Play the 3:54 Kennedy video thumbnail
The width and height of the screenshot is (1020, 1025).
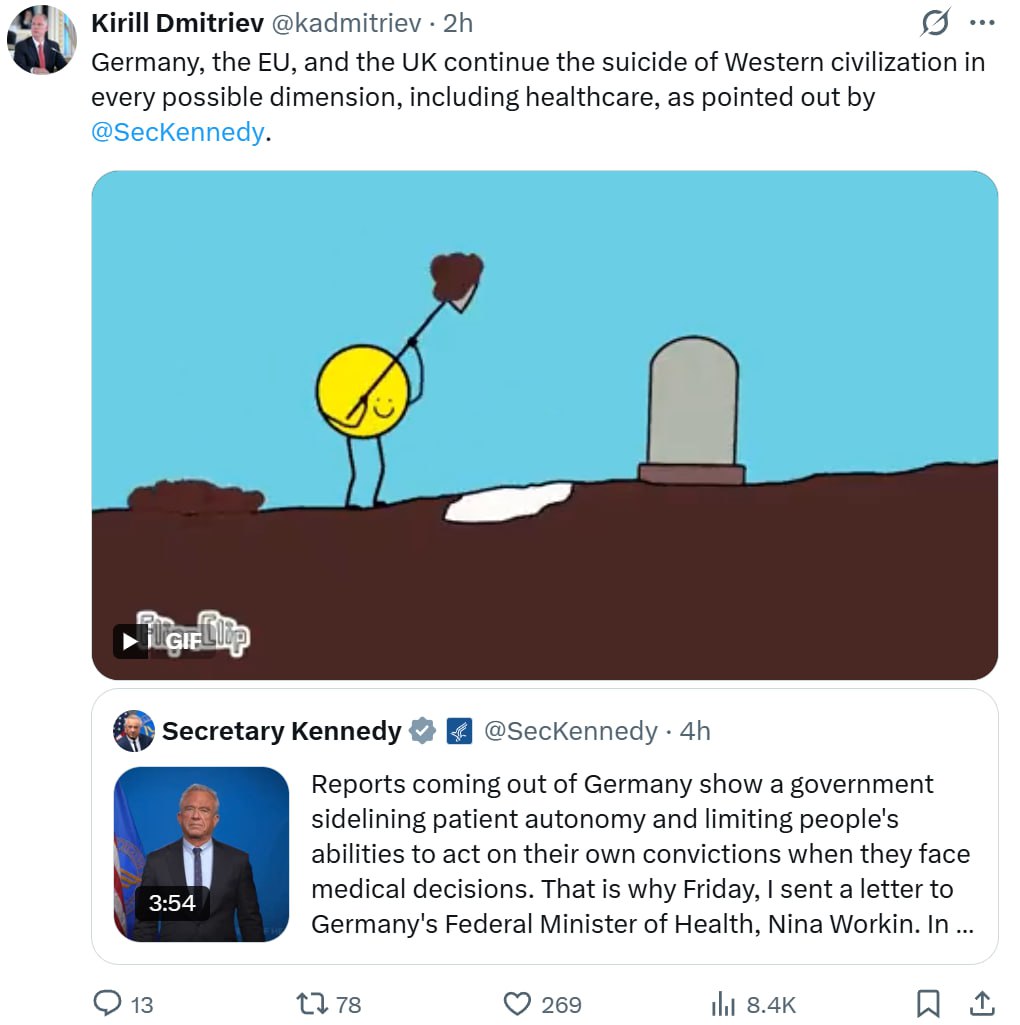pyautogui.click(x=201, y=853)
